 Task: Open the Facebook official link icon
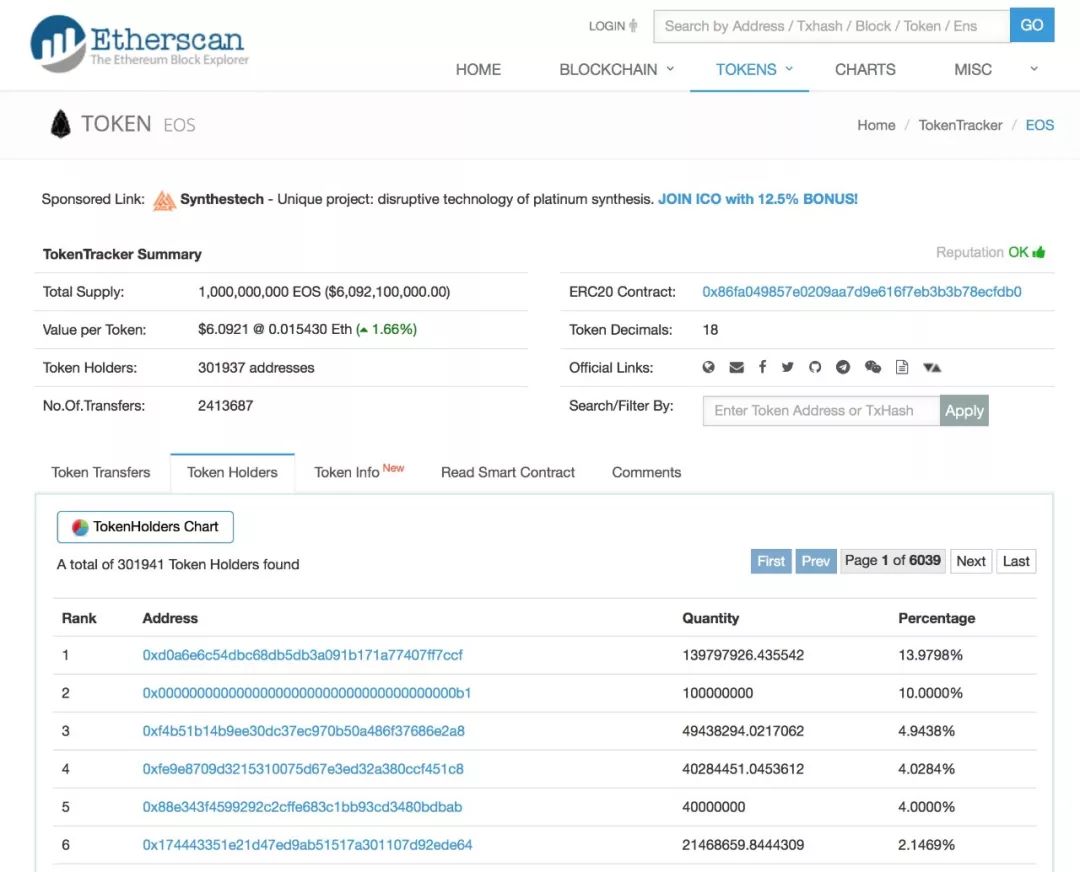762,367
